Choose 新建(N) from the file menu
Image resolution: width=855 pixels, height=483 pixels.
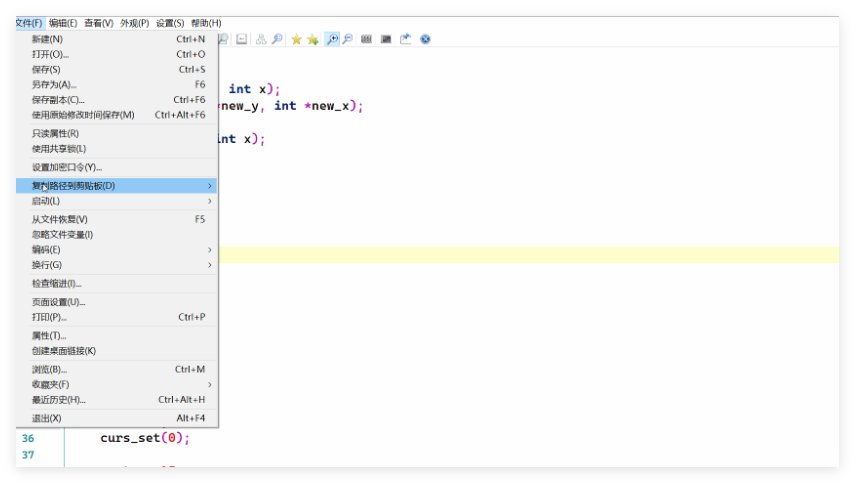(x=117, y=39)
